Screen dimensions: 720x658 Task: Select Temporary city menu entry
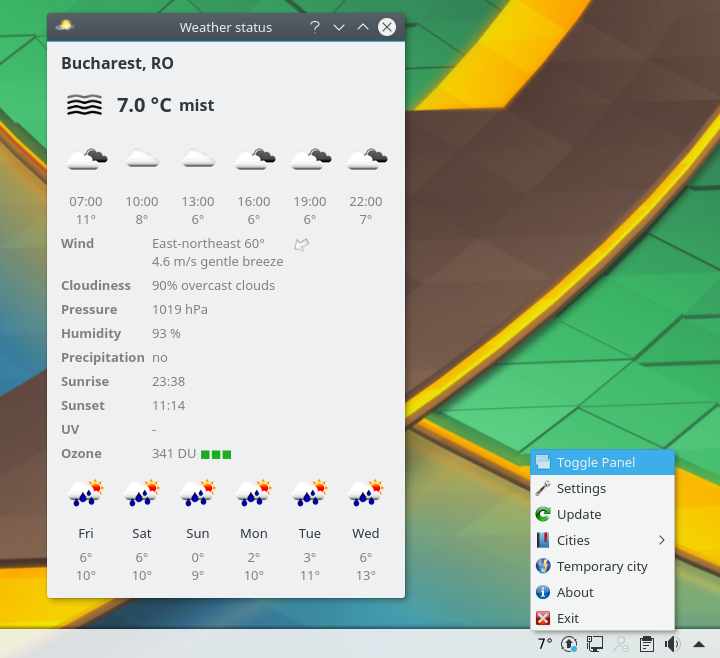coord(602,566)
